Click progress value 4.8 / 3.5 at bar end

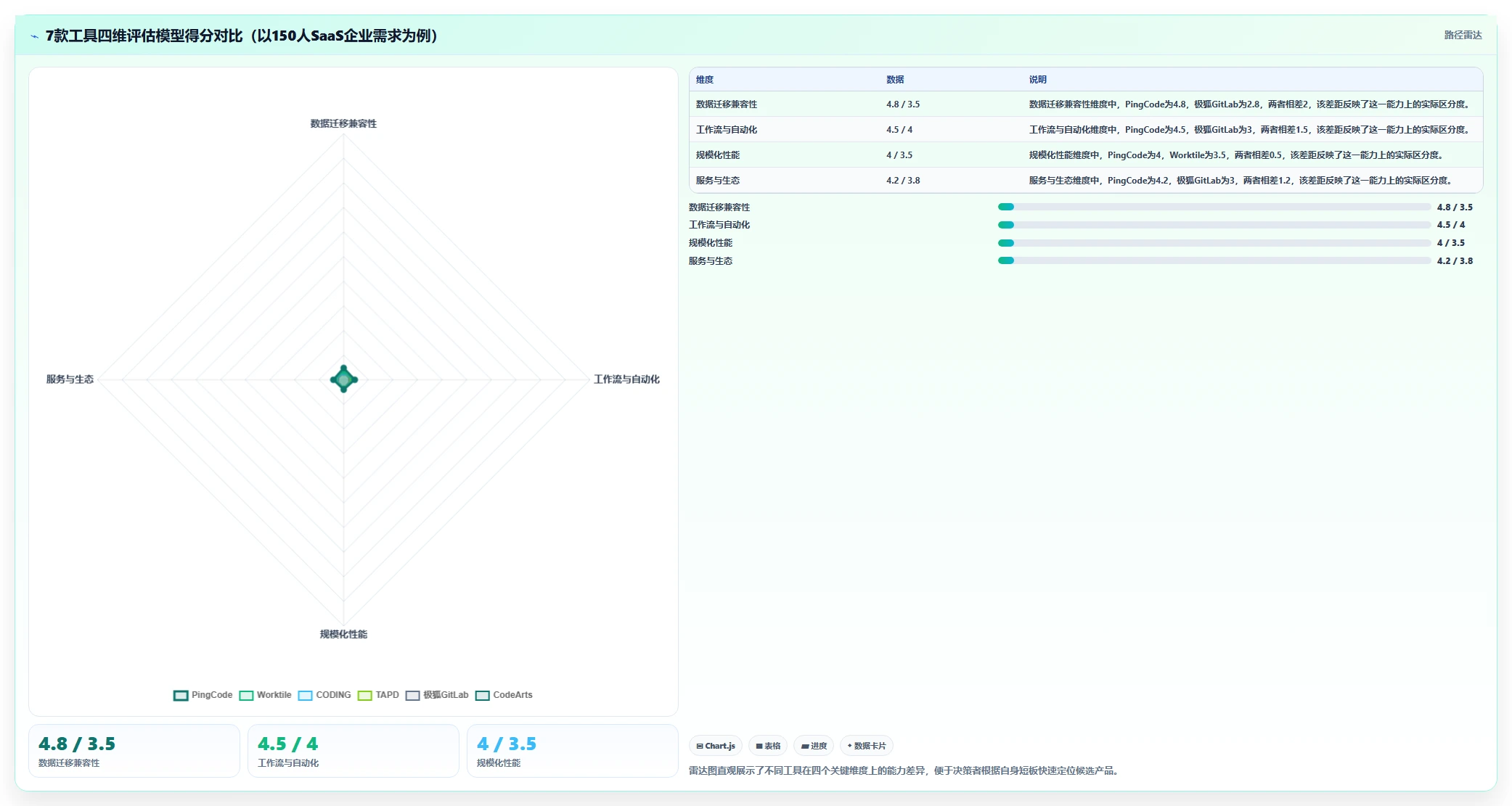(1455, 207)
